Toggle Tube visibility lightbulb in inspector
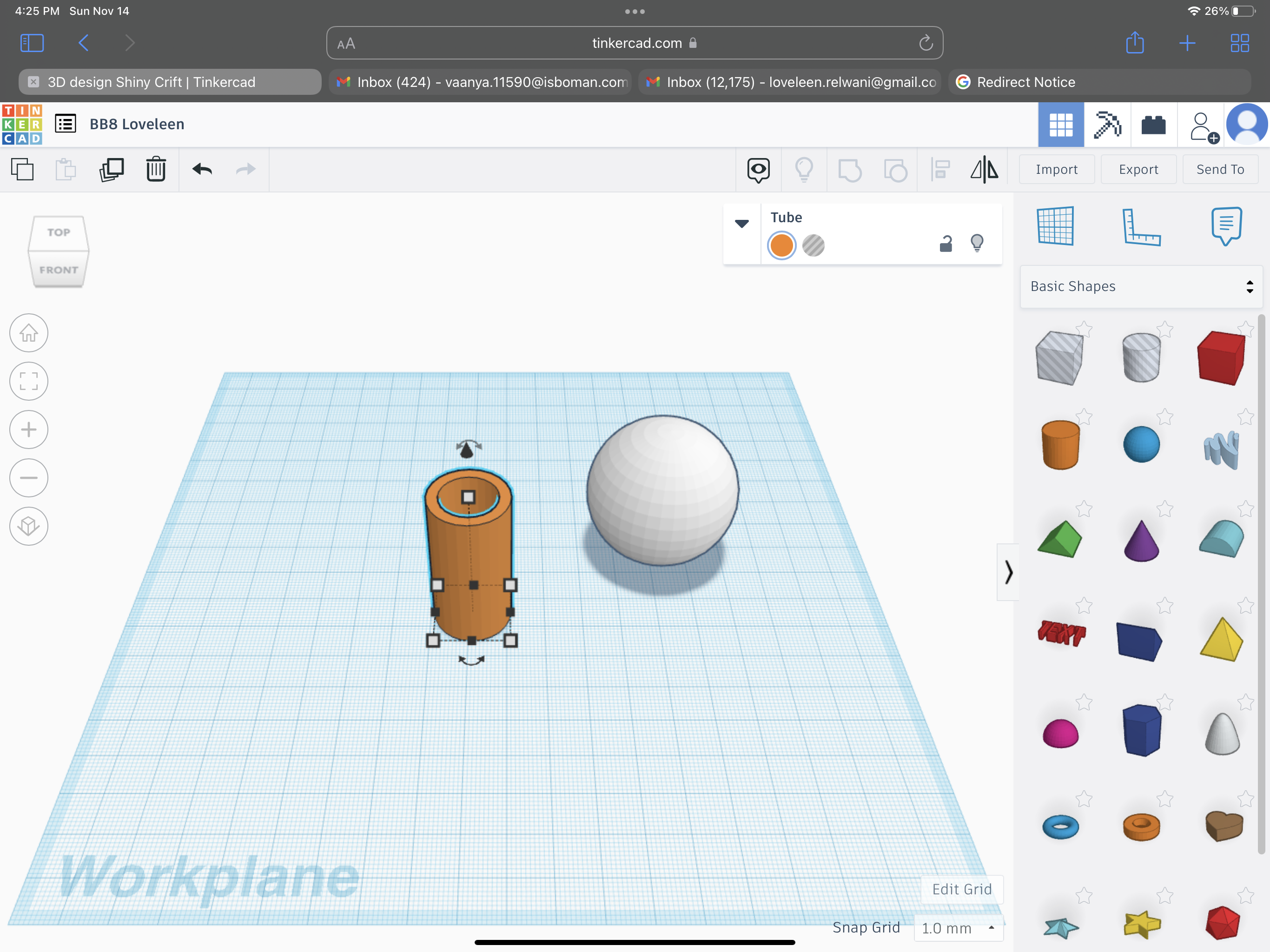 977,244
